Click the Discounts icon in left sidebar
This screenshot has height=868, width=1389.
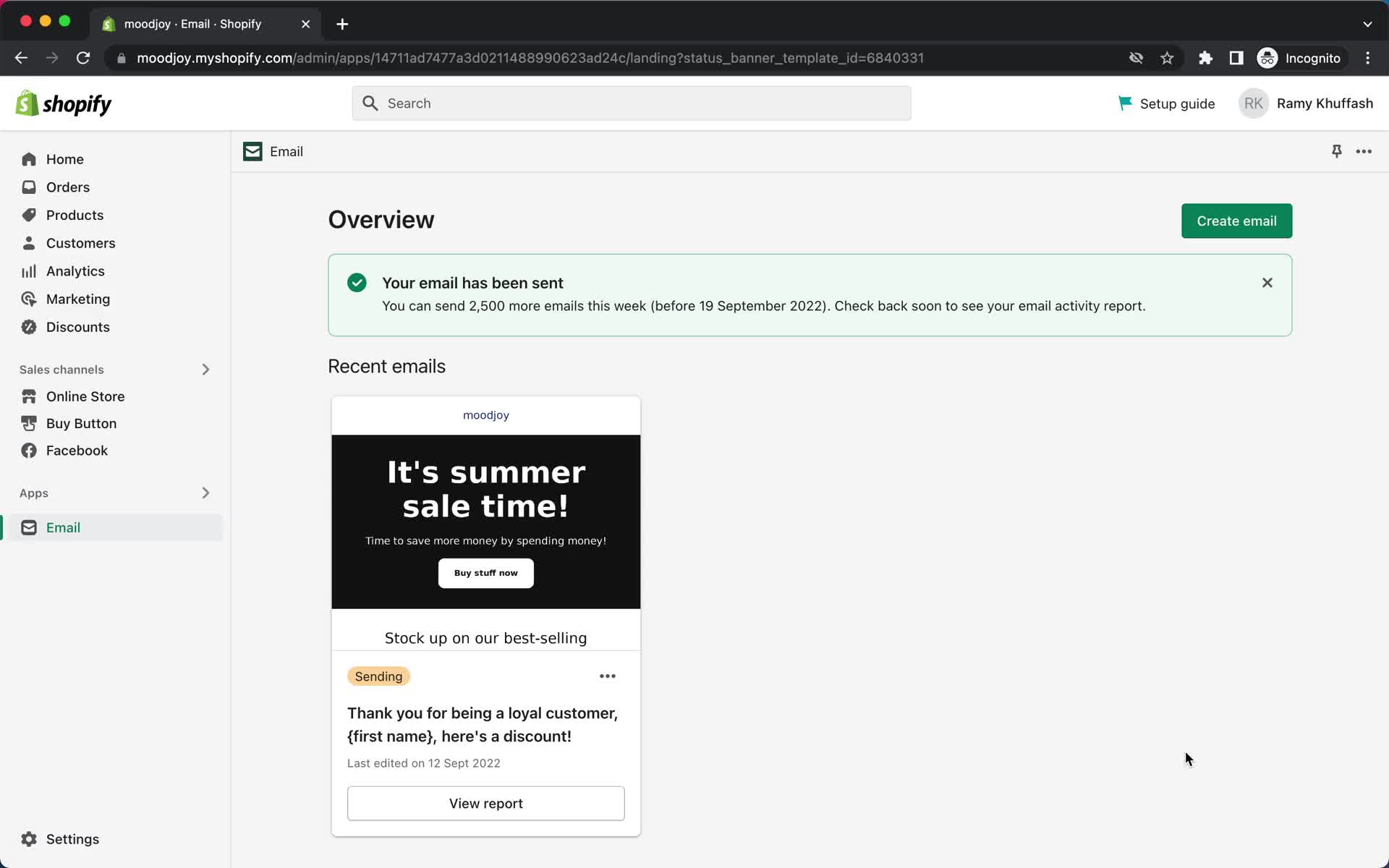click(28, 326)
